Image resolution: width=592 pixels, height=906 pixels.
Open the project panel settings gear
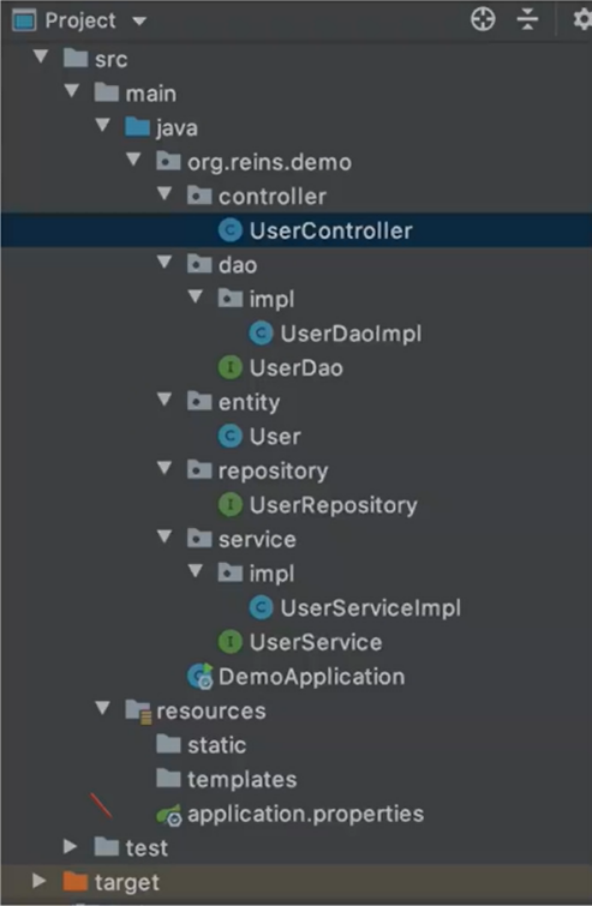582,20
